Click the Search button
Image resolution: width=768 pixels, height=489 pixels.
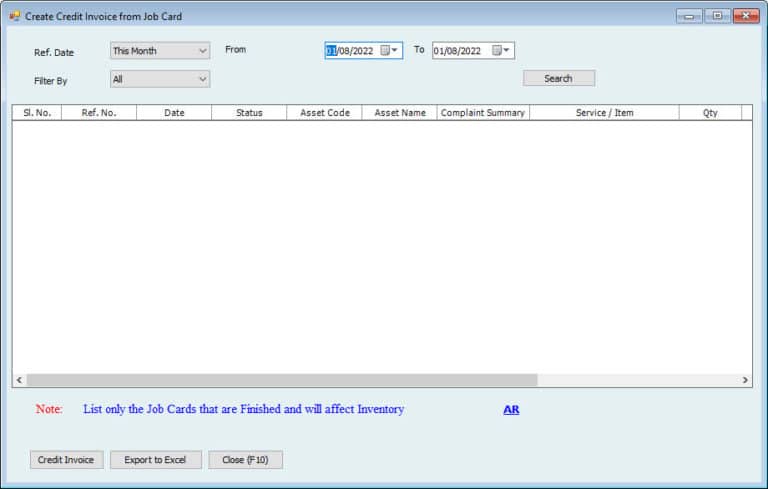click(x=559, y=78)
